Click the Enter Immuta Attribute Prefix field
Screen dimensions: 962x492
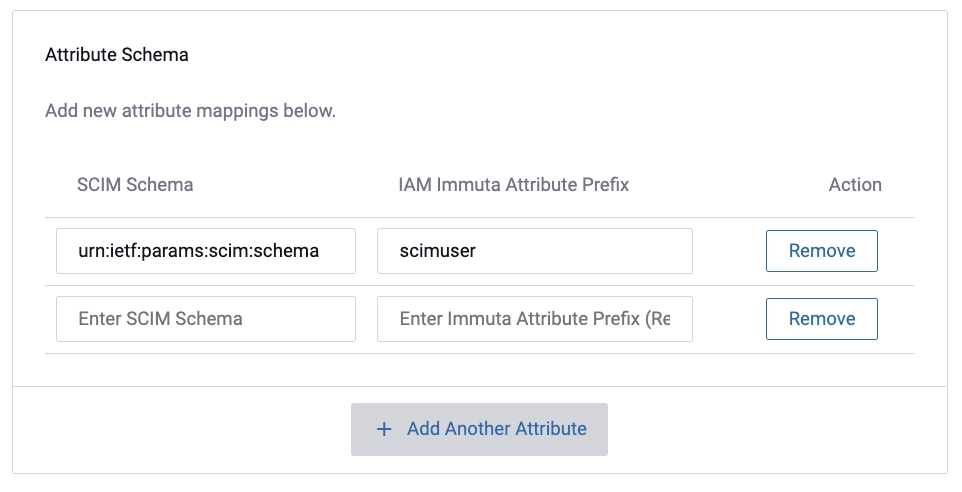[x=534, y=319]
